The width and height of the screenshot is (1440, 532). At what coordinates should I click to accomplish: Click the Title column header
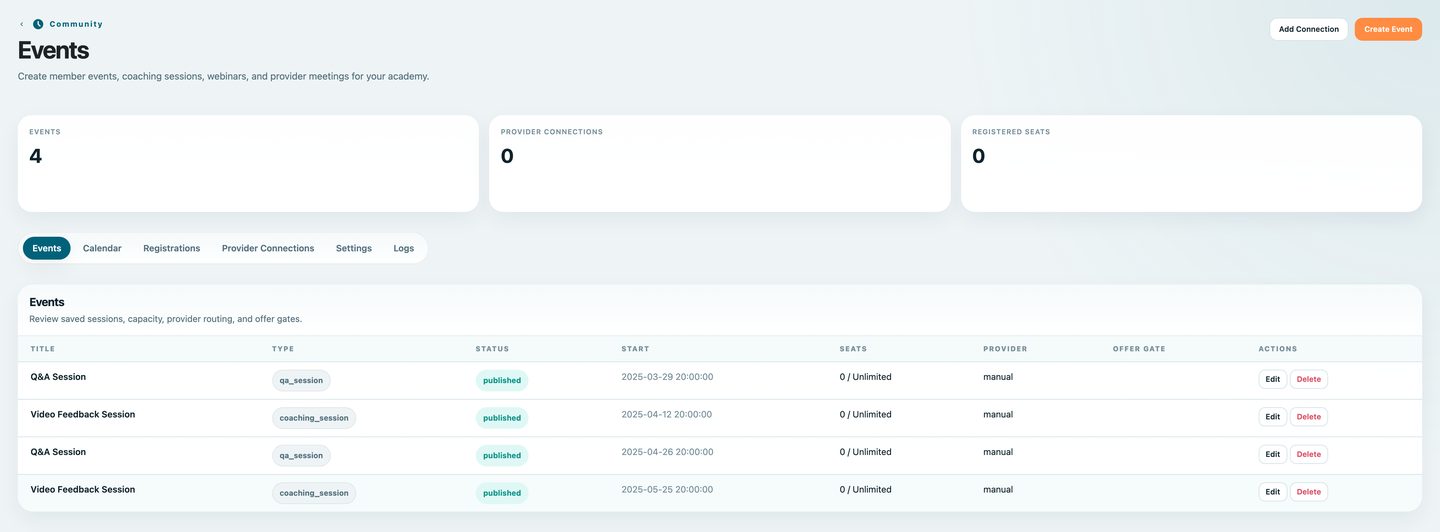43,349
